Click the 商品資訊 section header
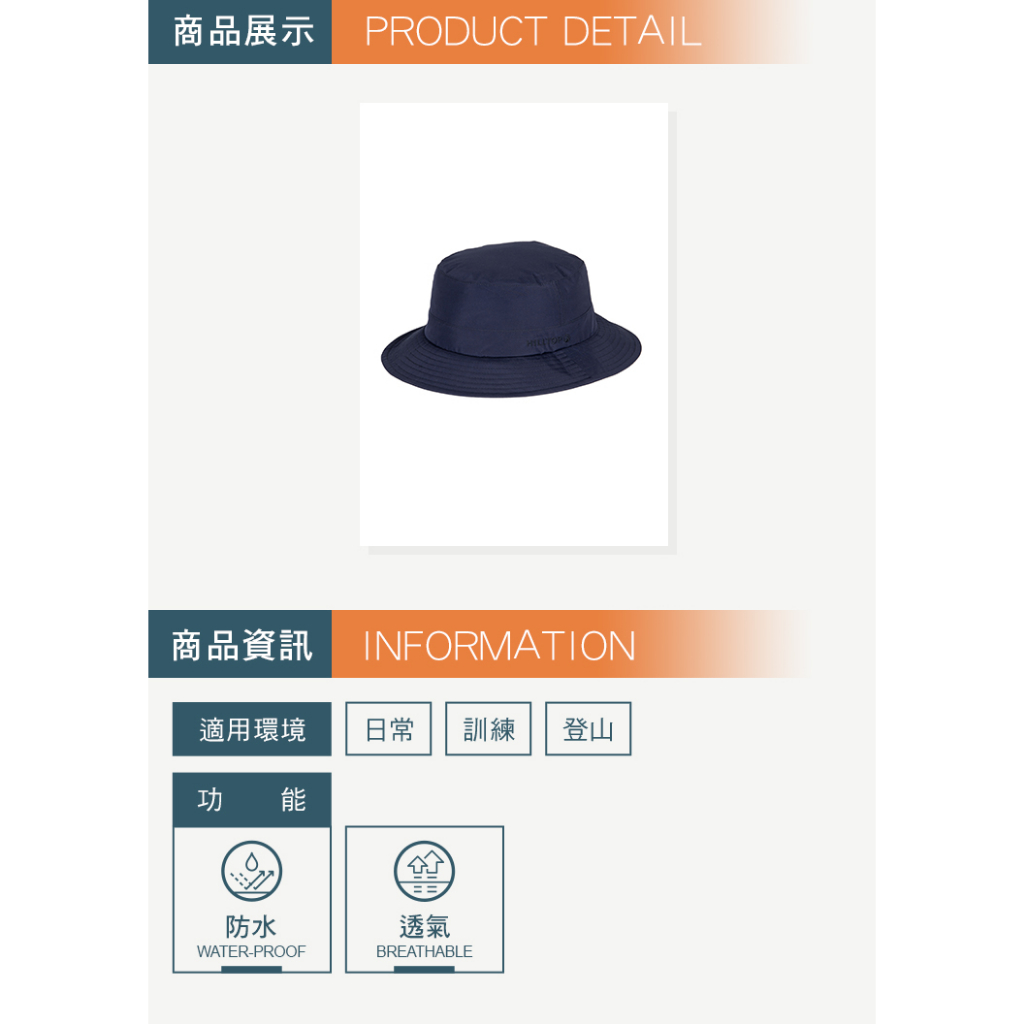Viewport: 1024px width, 1024px height. [x=240, y=644]
